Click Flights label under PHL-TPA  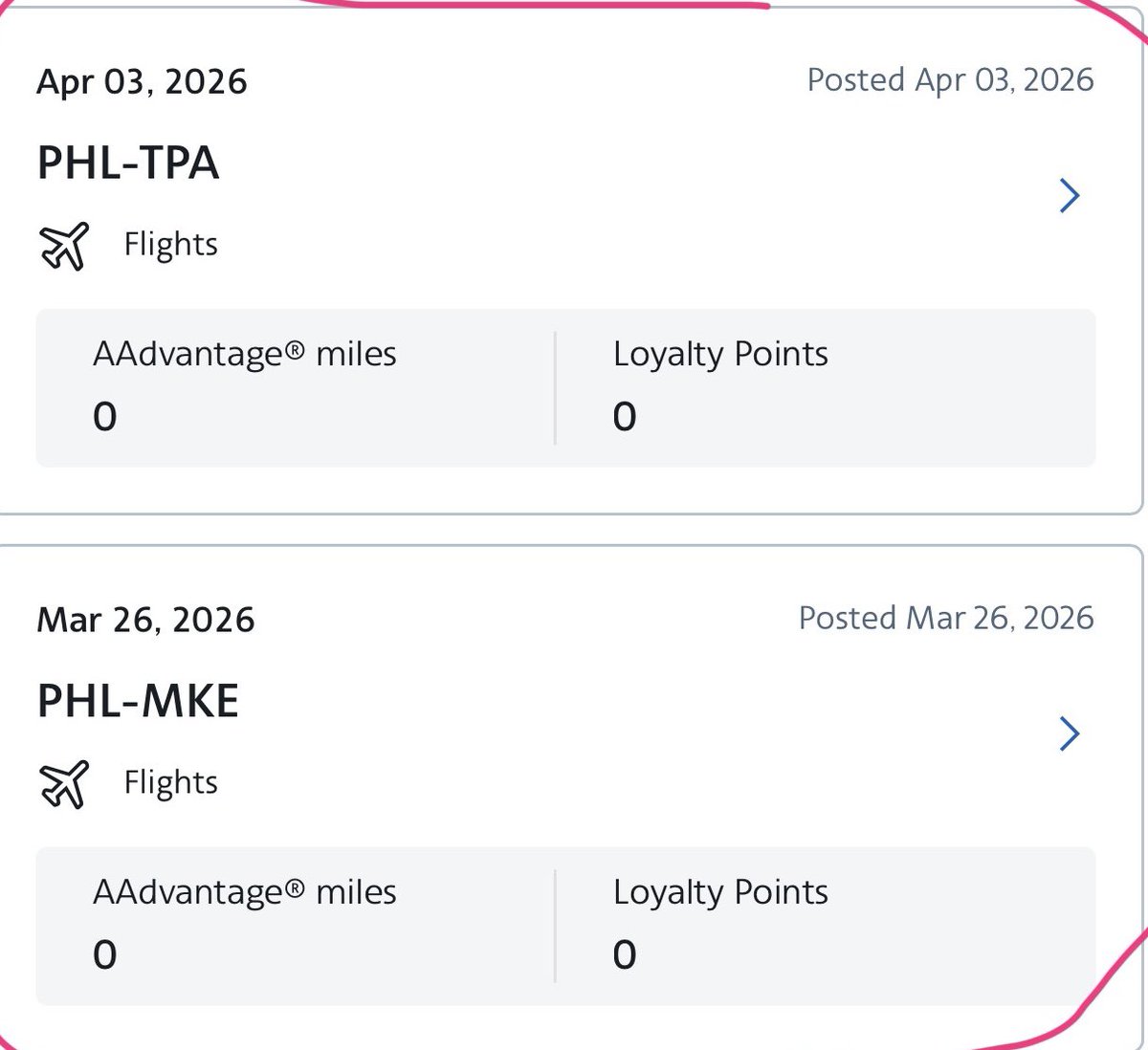pyautogui.click(x=171, y=245)
